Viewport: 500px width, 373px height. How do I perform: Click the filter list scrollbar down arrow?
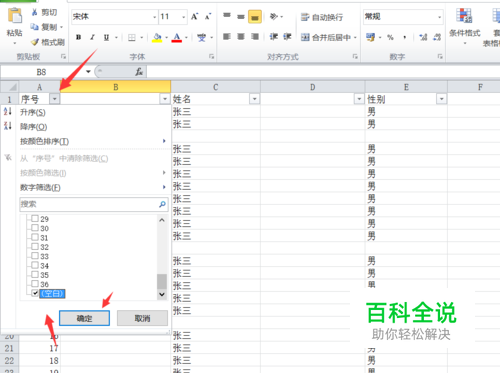pos(162,294)
